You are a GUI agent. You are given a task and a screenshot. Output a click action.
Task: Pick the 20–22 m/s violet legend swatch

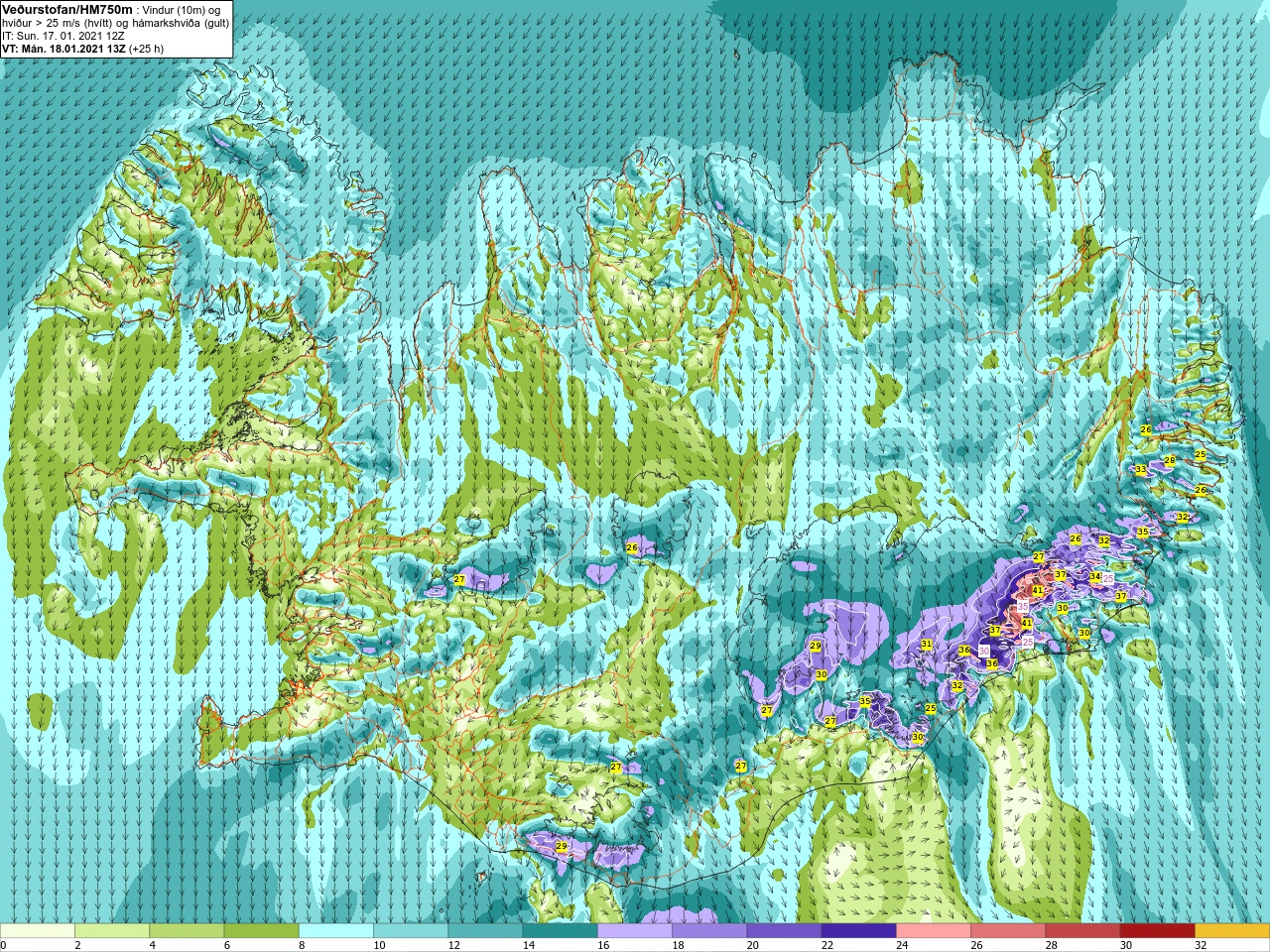(x=784, y=931)
